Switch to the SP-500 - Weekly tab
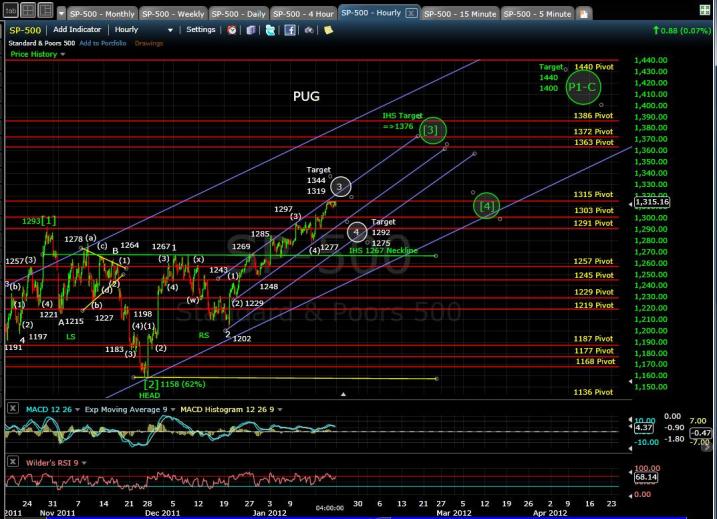The image size is (717, 519). pos(173,14)
